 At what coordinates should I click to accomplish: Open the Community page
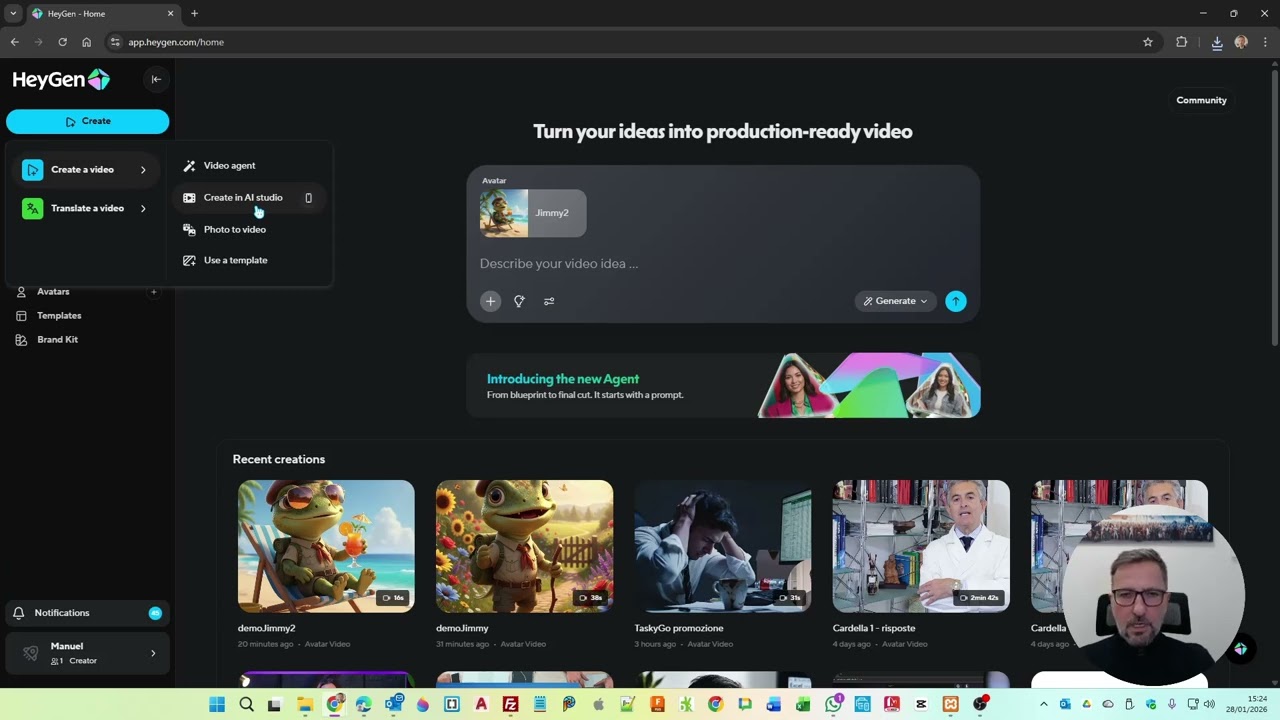[1201, 100]
